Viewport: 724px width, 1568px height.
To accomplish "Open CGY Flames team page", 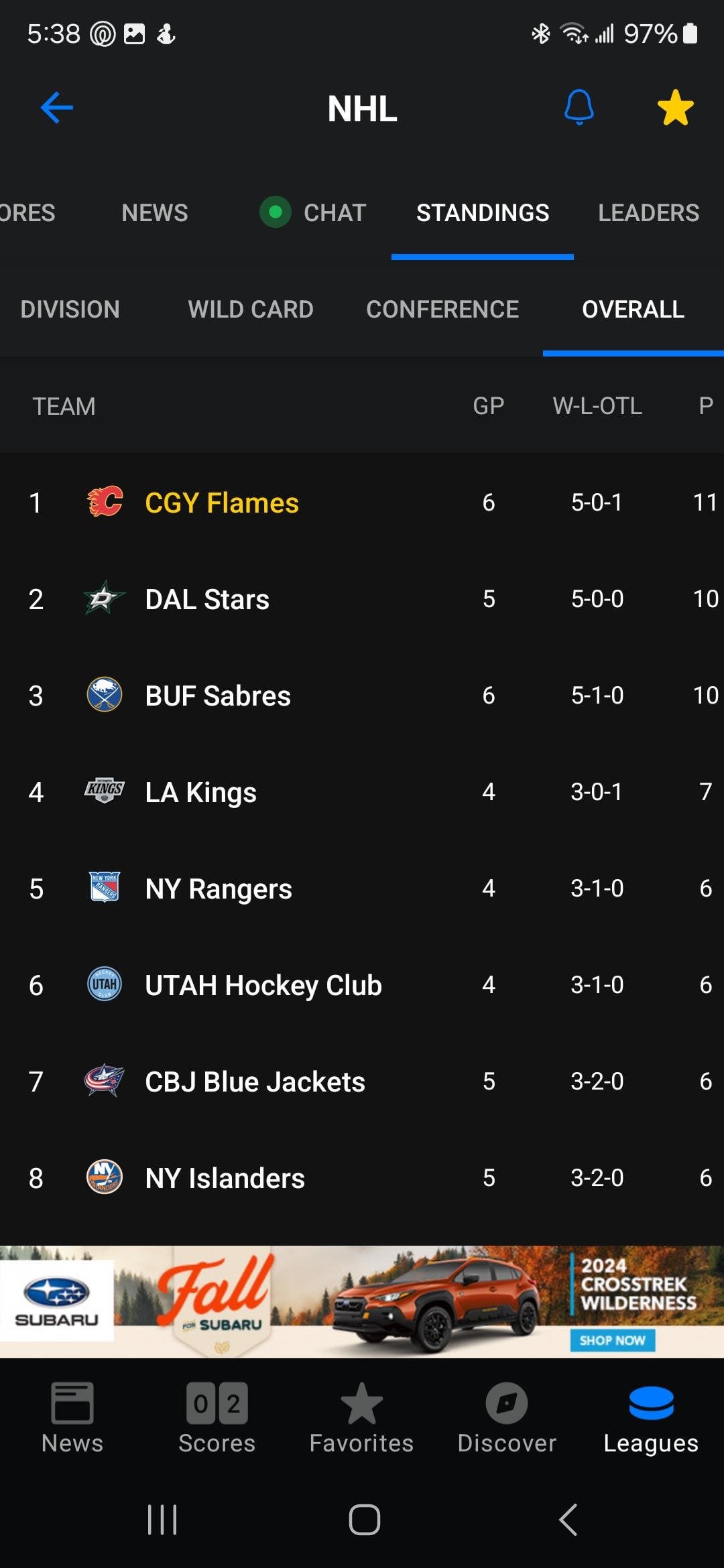I will point(222,503).
